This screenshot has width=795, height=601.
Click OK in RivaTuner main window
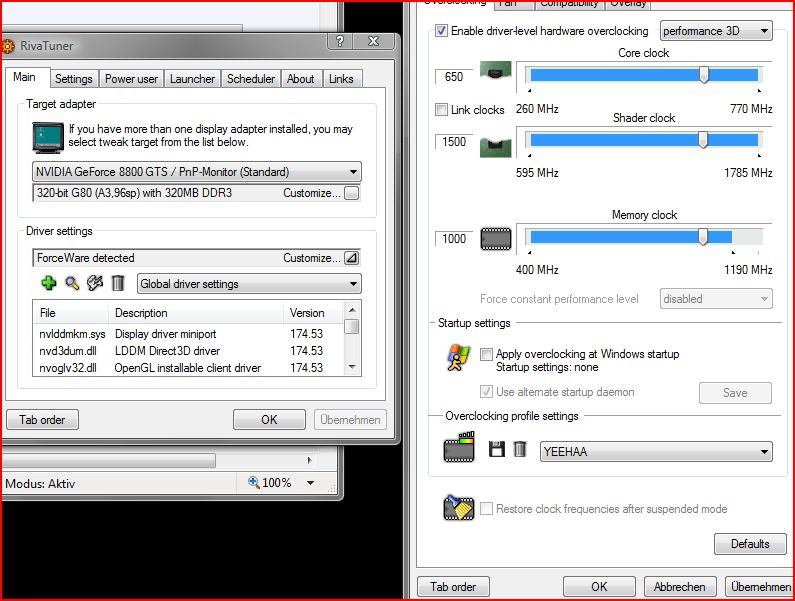point(269,419)
